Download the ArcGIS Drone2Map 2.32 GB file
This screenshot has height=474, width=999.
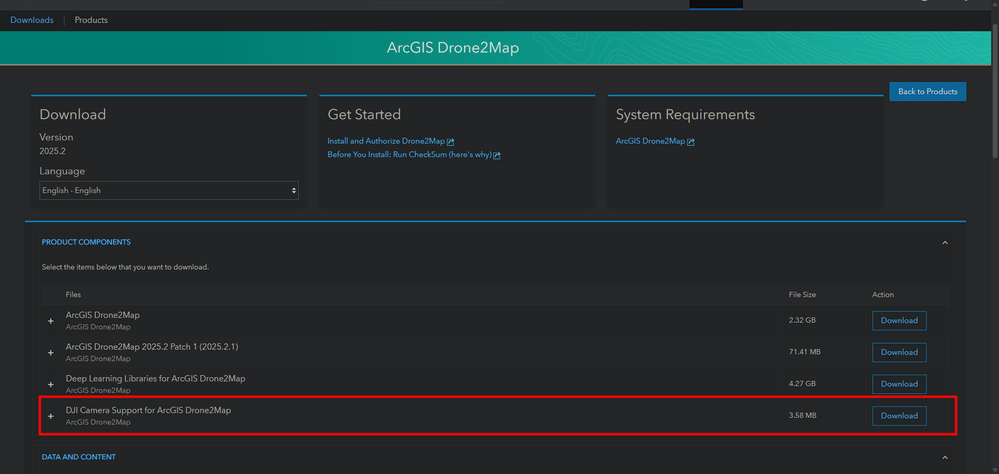click(899, 321)
